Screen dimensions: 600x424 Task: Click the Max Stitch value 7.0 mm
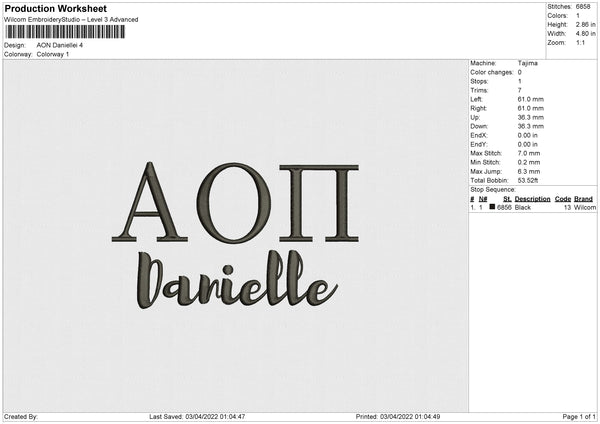point(529,153)
